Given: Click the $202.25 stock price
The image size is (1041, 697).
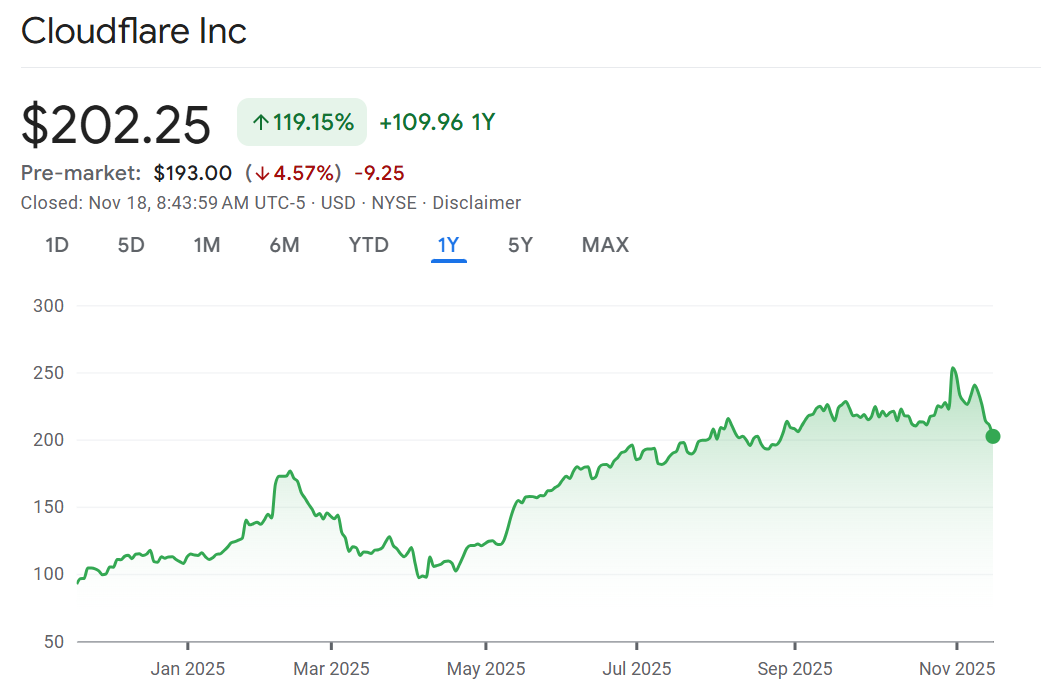Looking at the screenshot, I should (x=116, y=126).
